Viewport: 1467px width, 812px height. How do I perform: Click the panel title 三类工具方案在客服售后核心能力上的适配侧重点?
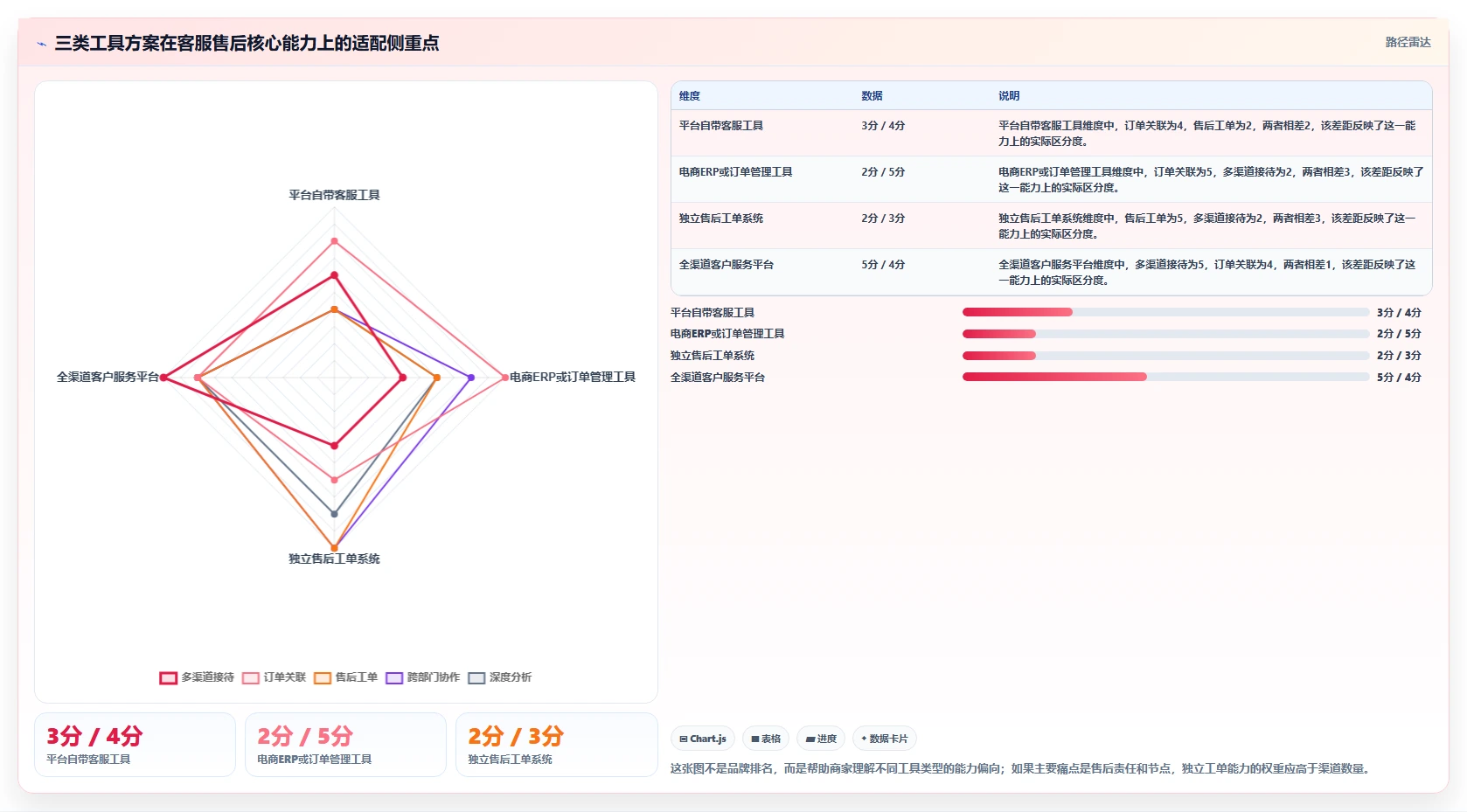coord(247,43)
